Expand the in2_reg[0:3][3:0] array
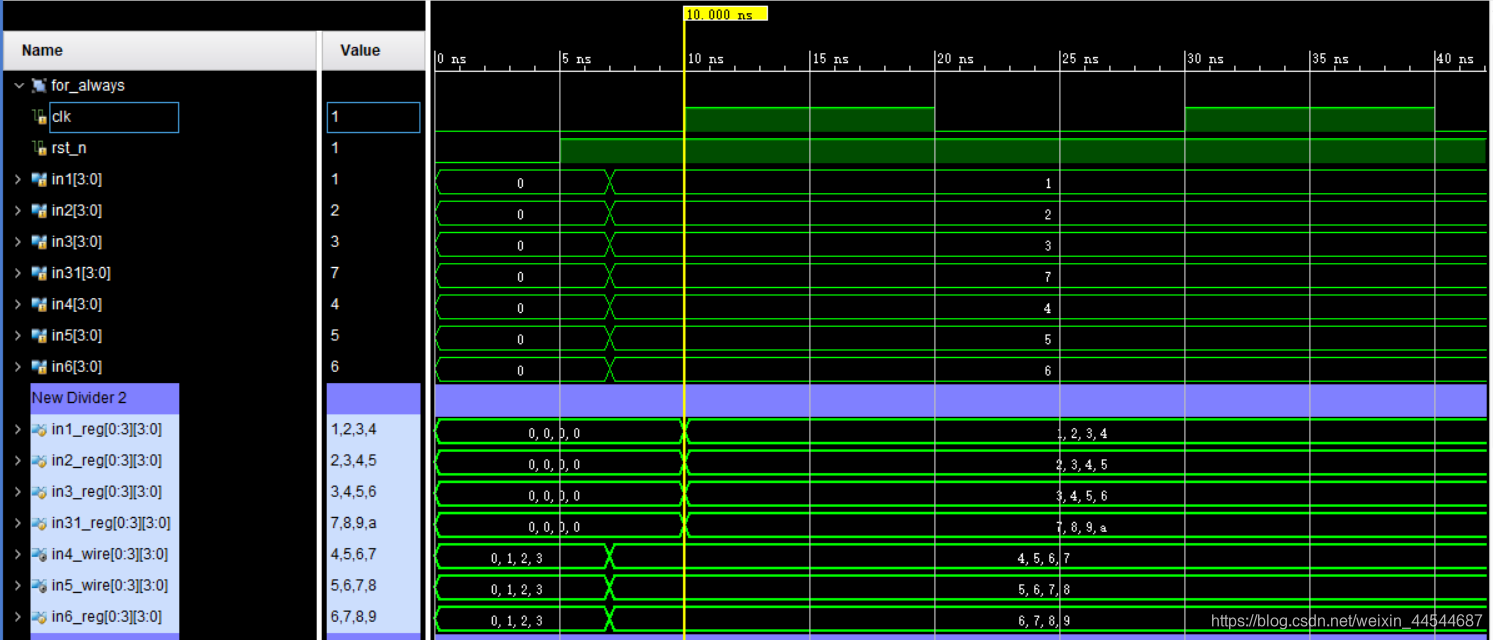This screenshot has height=640, width=1493. point(18,460)
